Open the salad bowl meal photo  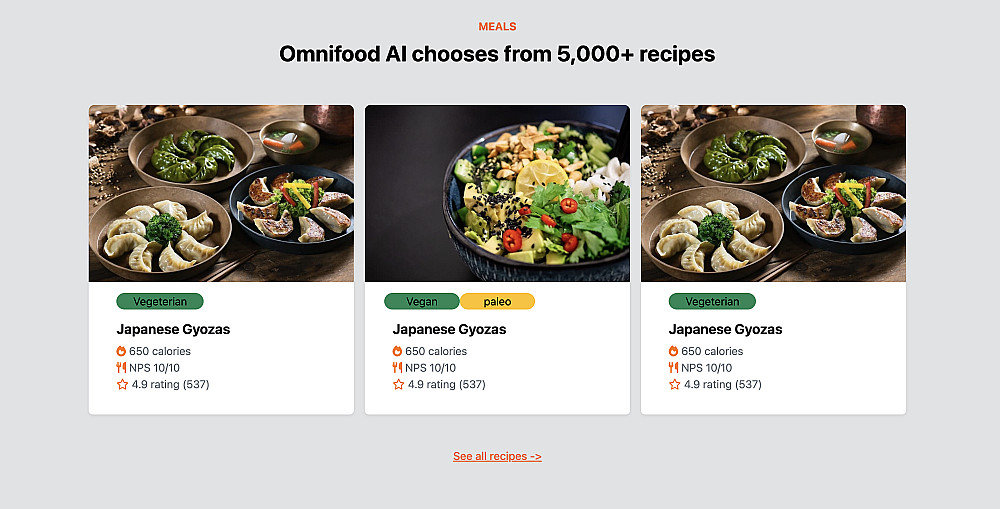pyautogui.click(x=497, y=193)
